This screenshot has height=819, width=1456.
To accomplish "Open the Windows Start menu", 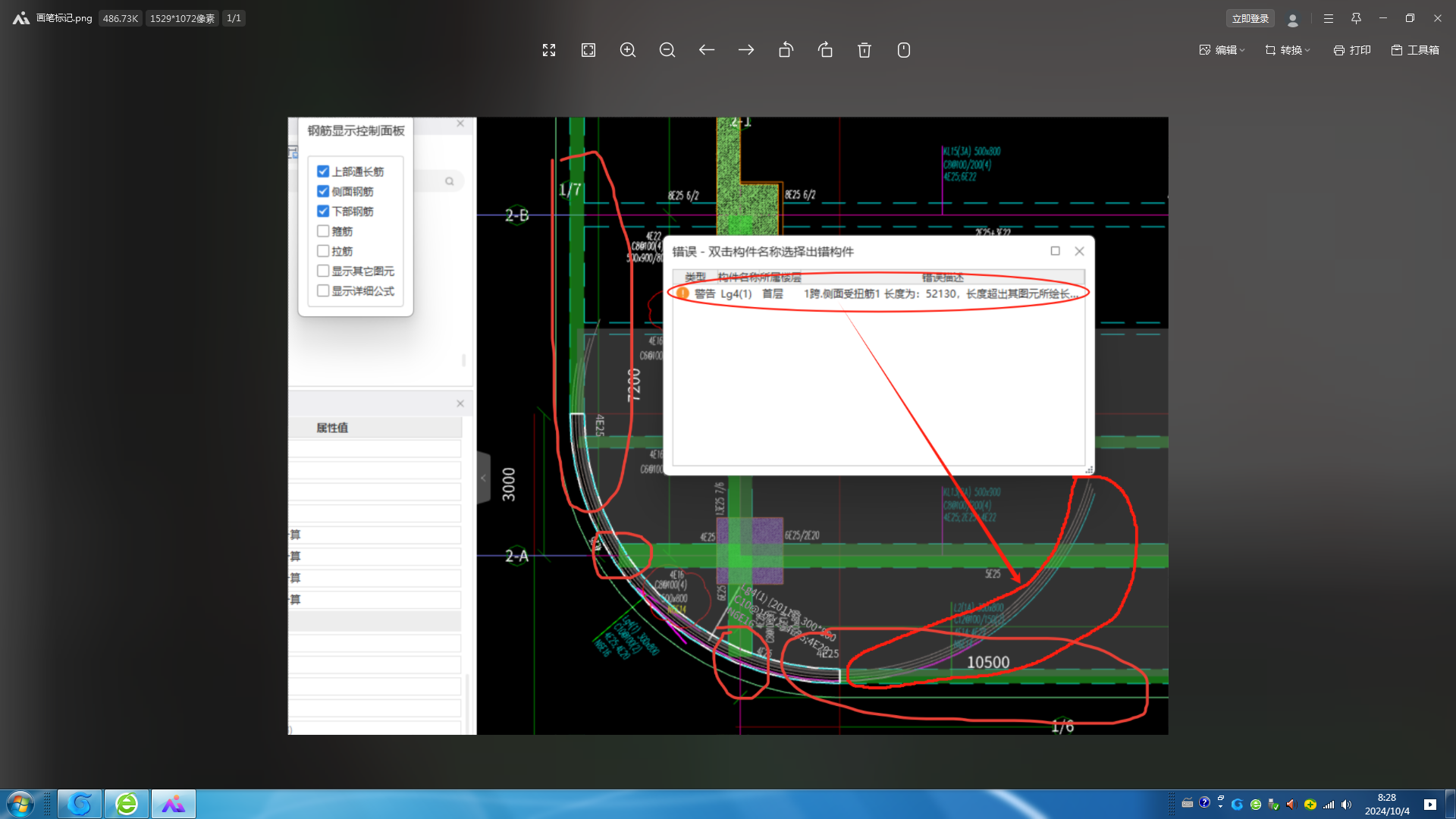I will tap(20, 804).
